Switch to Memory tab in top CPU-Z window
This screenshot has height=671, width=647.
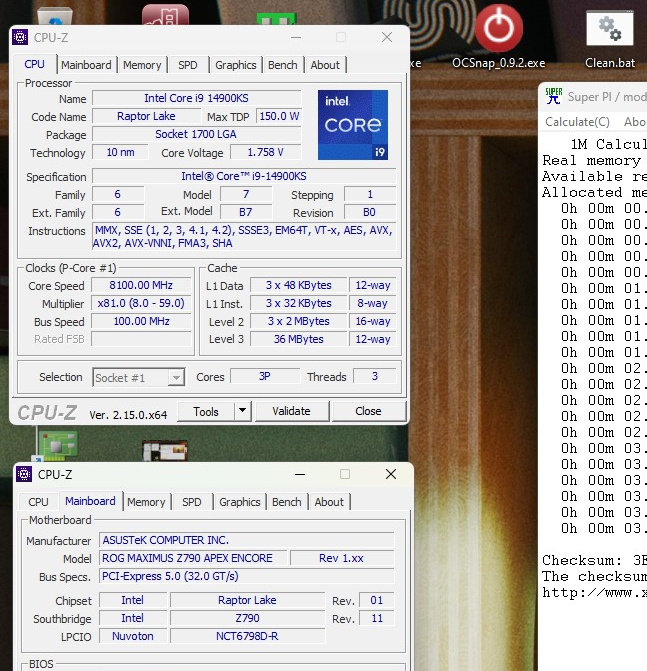tap(142, 65)
